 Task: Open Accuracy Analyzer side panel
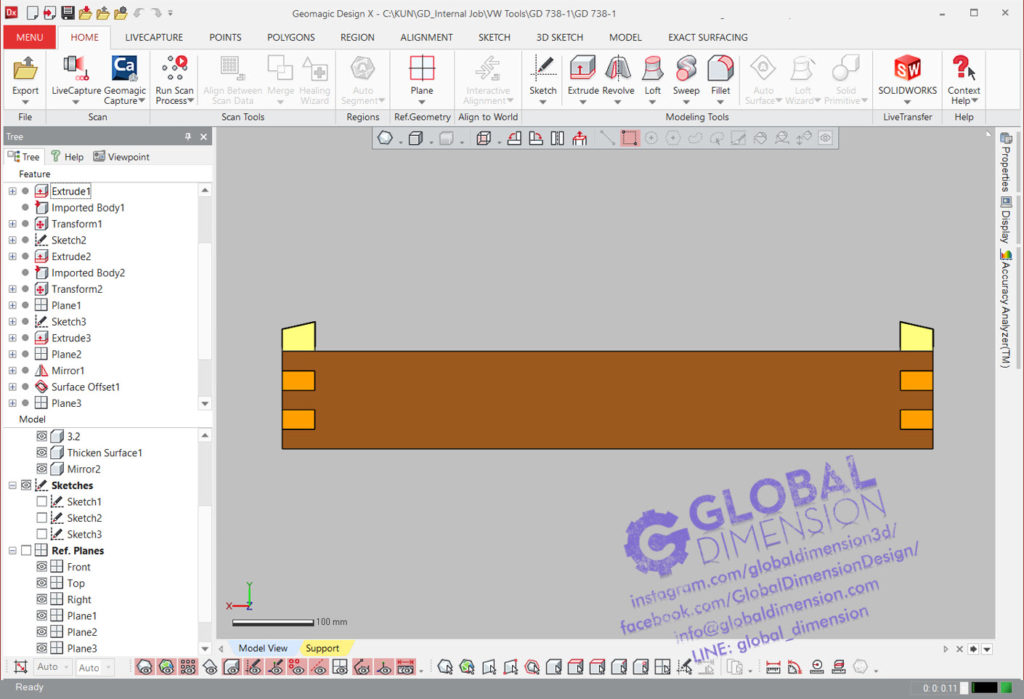click(1006, 308)
